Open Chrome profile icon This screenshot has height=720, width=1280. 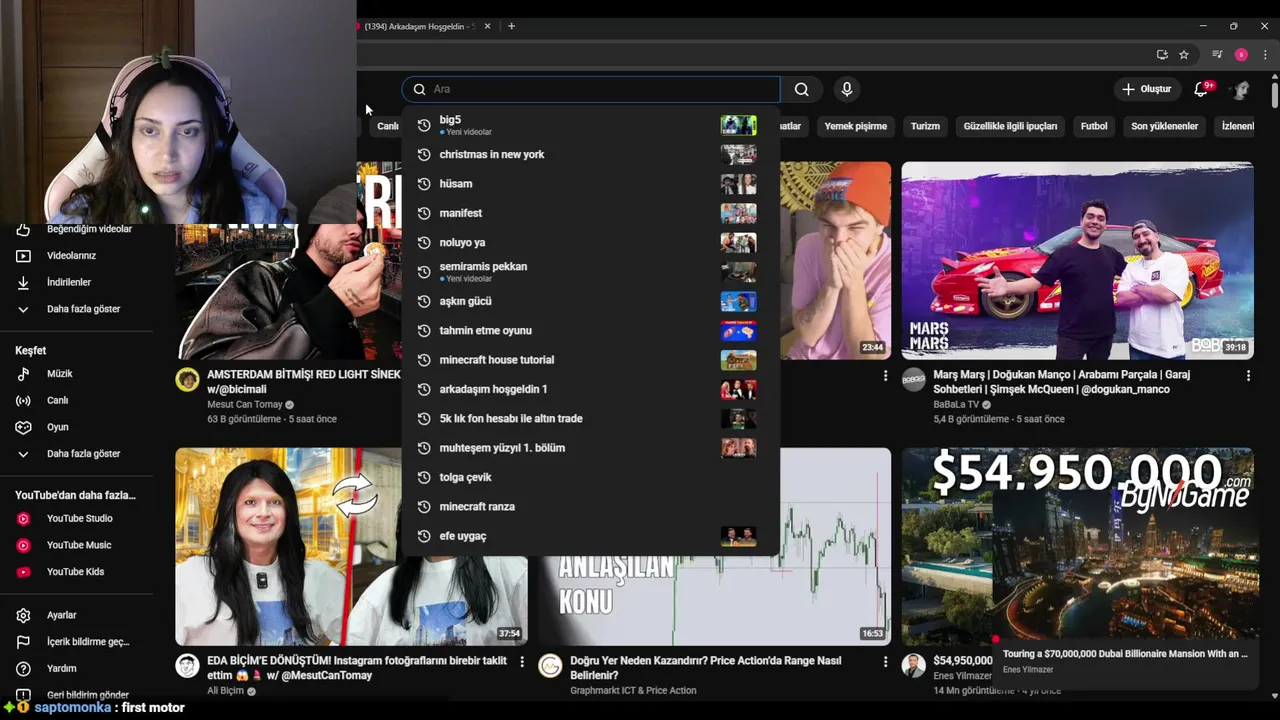1241,55
